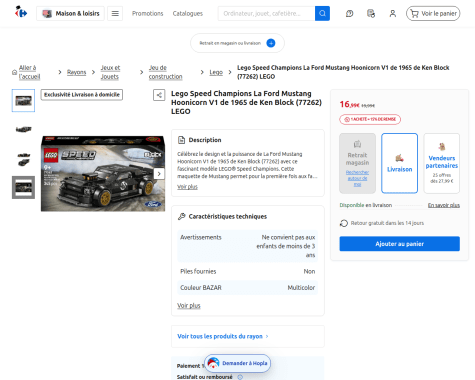475x380 pixels.
Task: Select Retrait magasin option
Action: [x=357, y=163]
